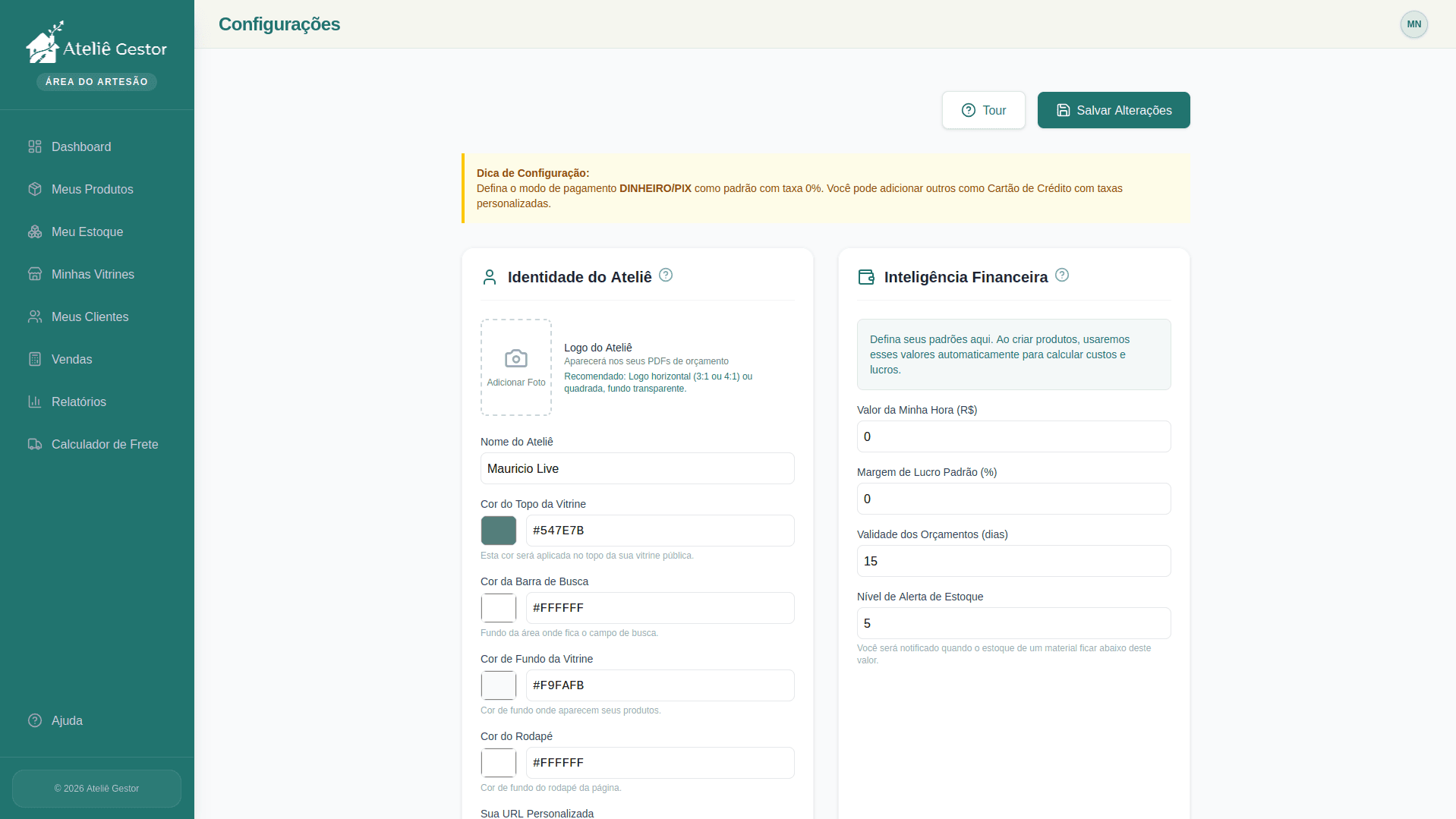Click the Meus Produtos box icon
The width and height of the screenshot is (1456, 819).
click(35, 189)
